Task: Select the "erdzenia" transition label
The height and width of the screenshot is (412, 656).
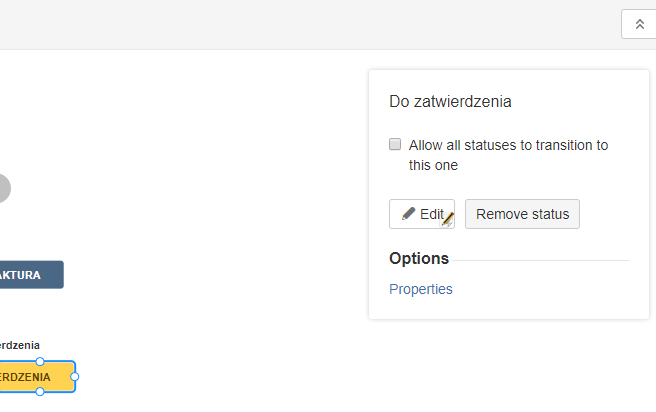Action: [x=20, y=345]
